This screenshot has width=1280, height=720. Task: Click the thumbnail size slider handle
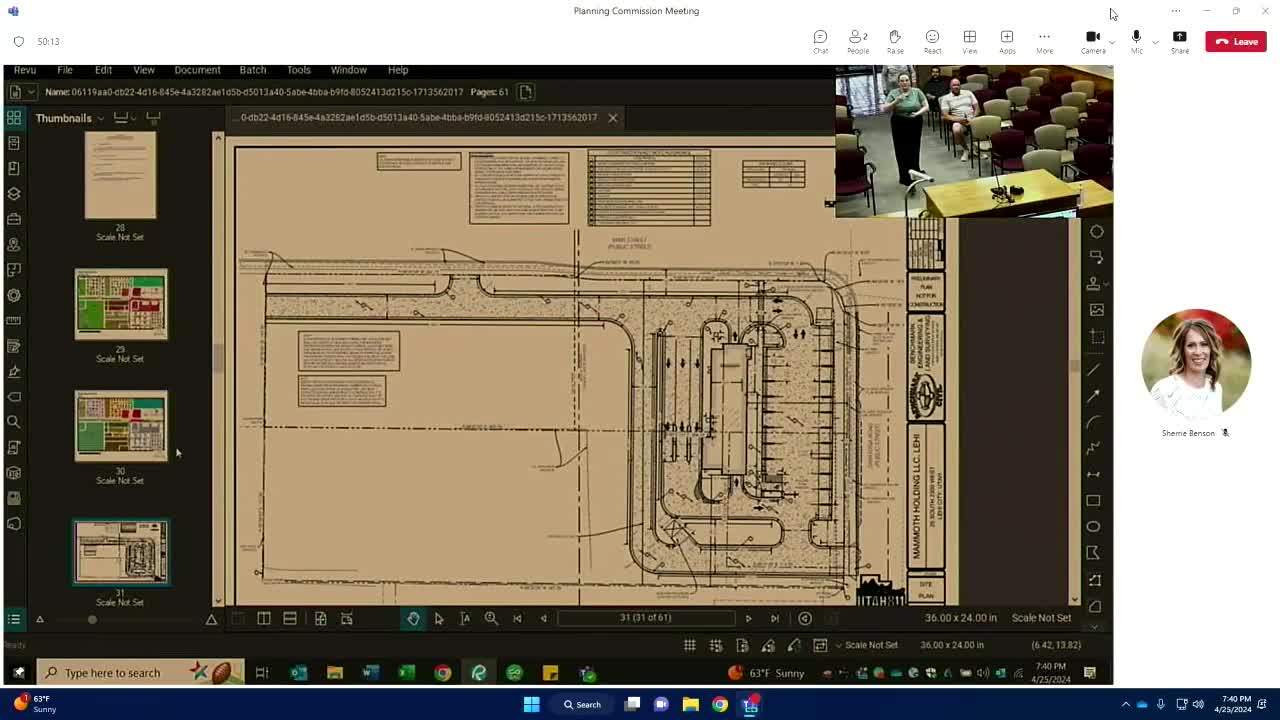(92, 620)
